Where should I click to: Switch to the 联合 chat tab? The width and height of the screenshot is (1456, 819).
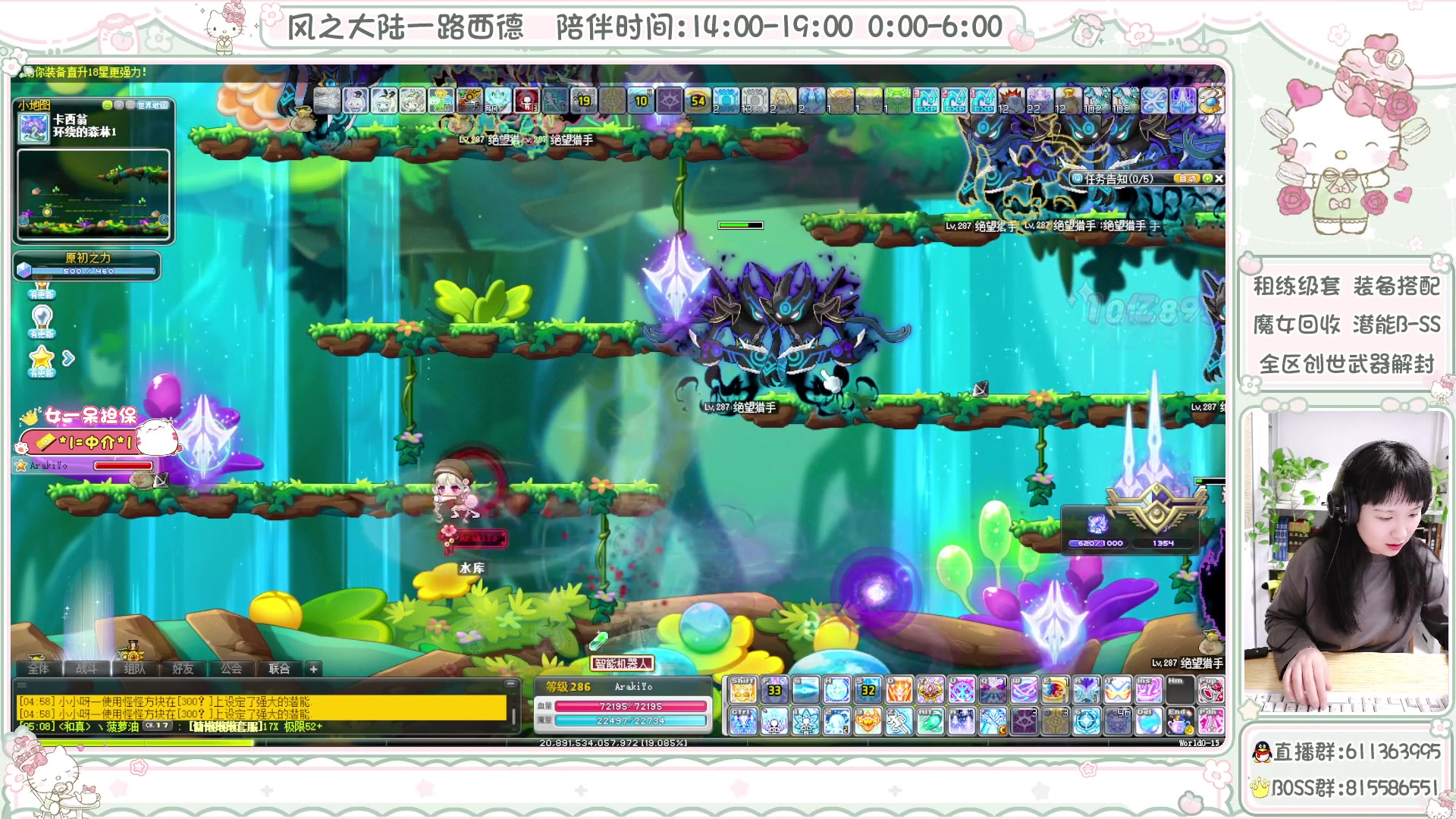[279, 669]
